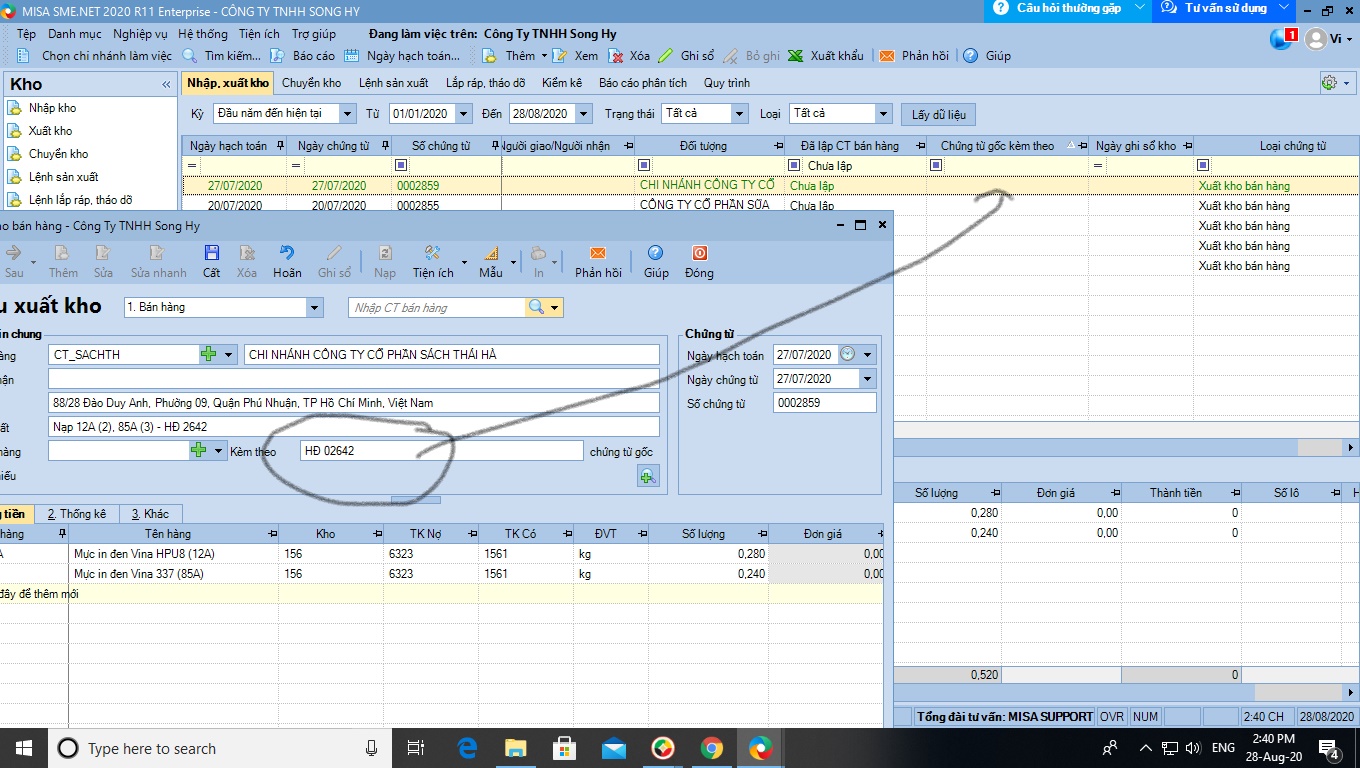Screen dimensions: 1360x768
Task: Switch to the Kiểm kê tab
Action: click(562, 83)
